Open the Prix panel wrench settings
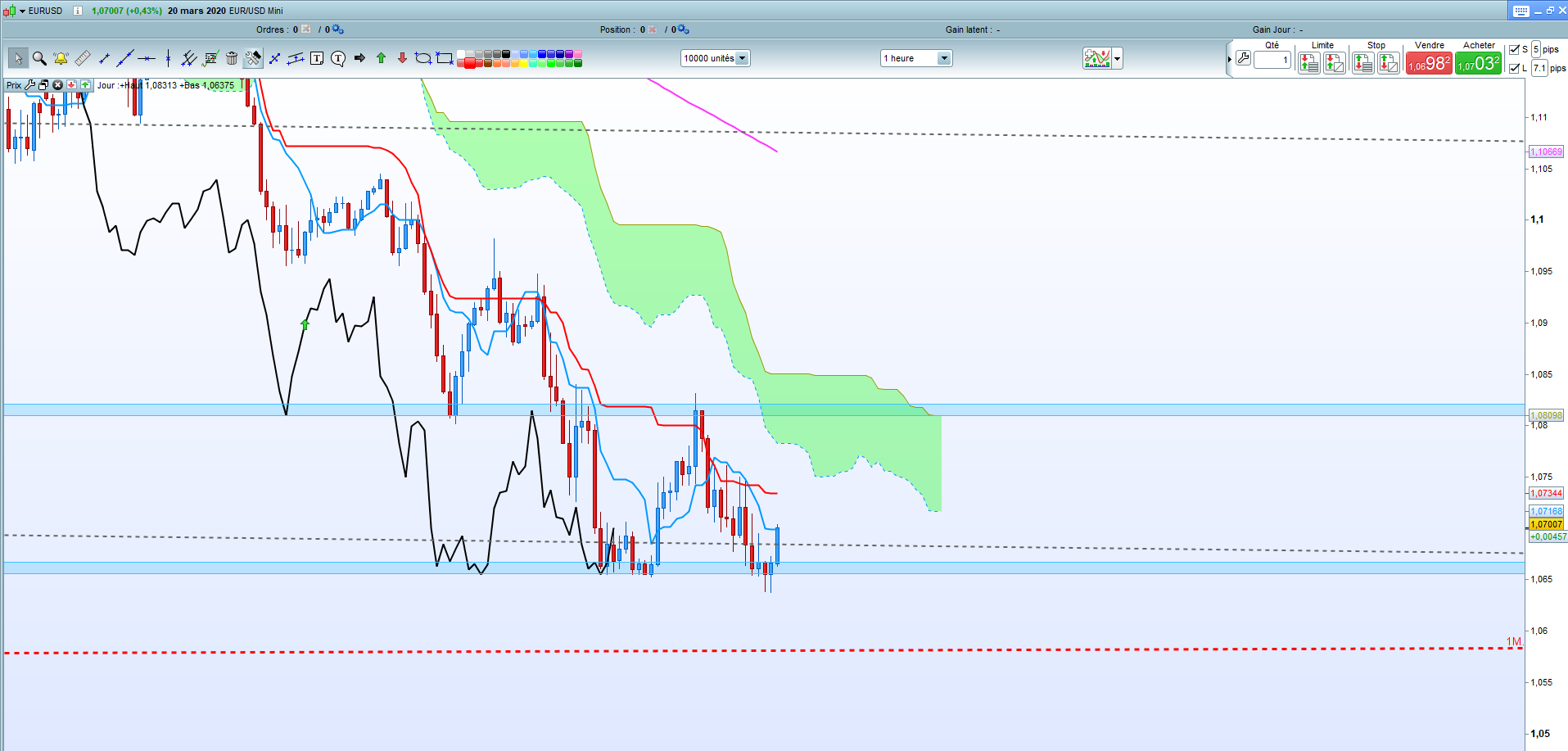The height and width of the screenshot is (751, 1568). pos(30,85)
